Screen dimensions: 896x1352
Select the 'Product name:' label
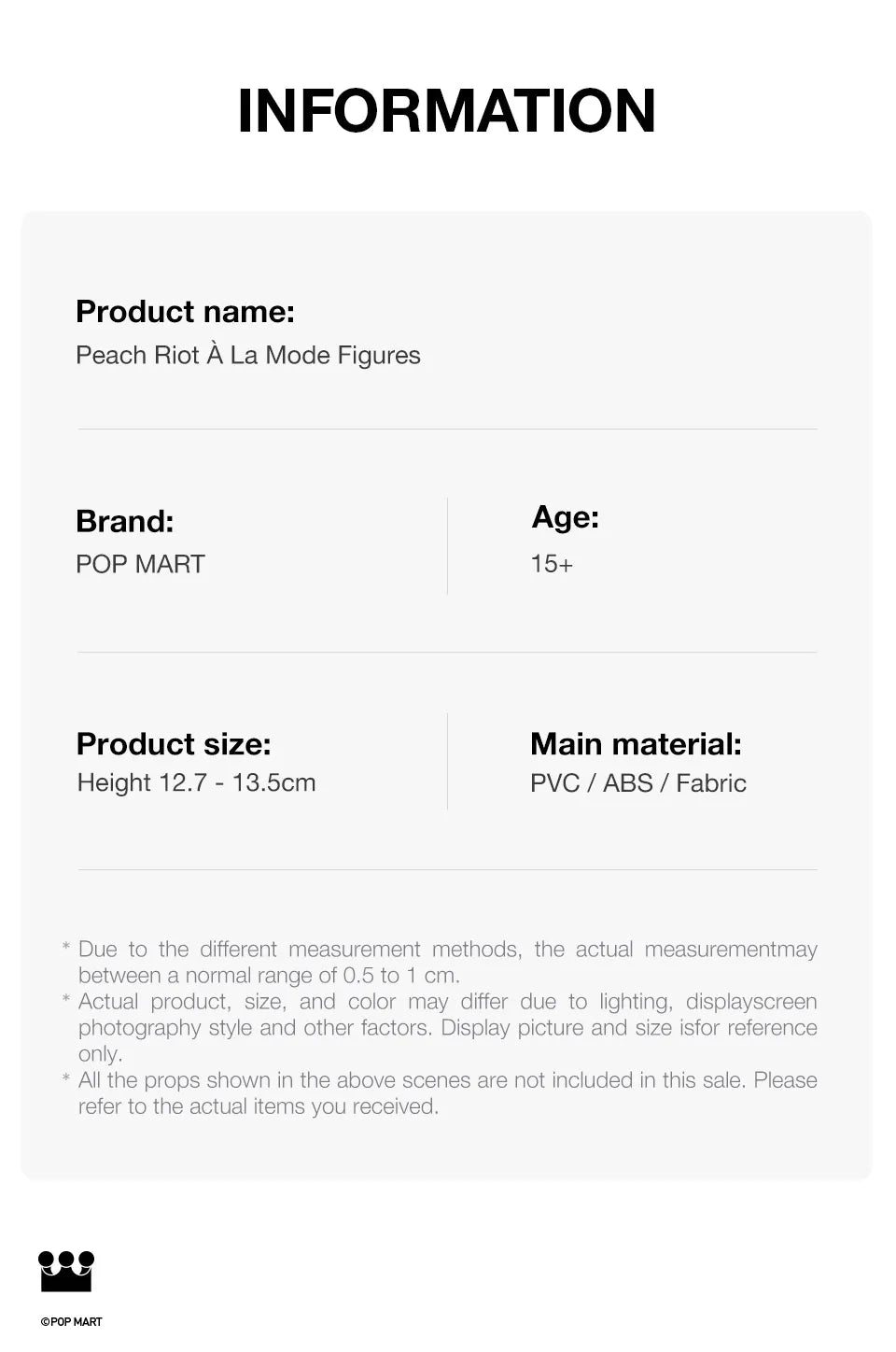pyautogui.click(x=185, y=312)
